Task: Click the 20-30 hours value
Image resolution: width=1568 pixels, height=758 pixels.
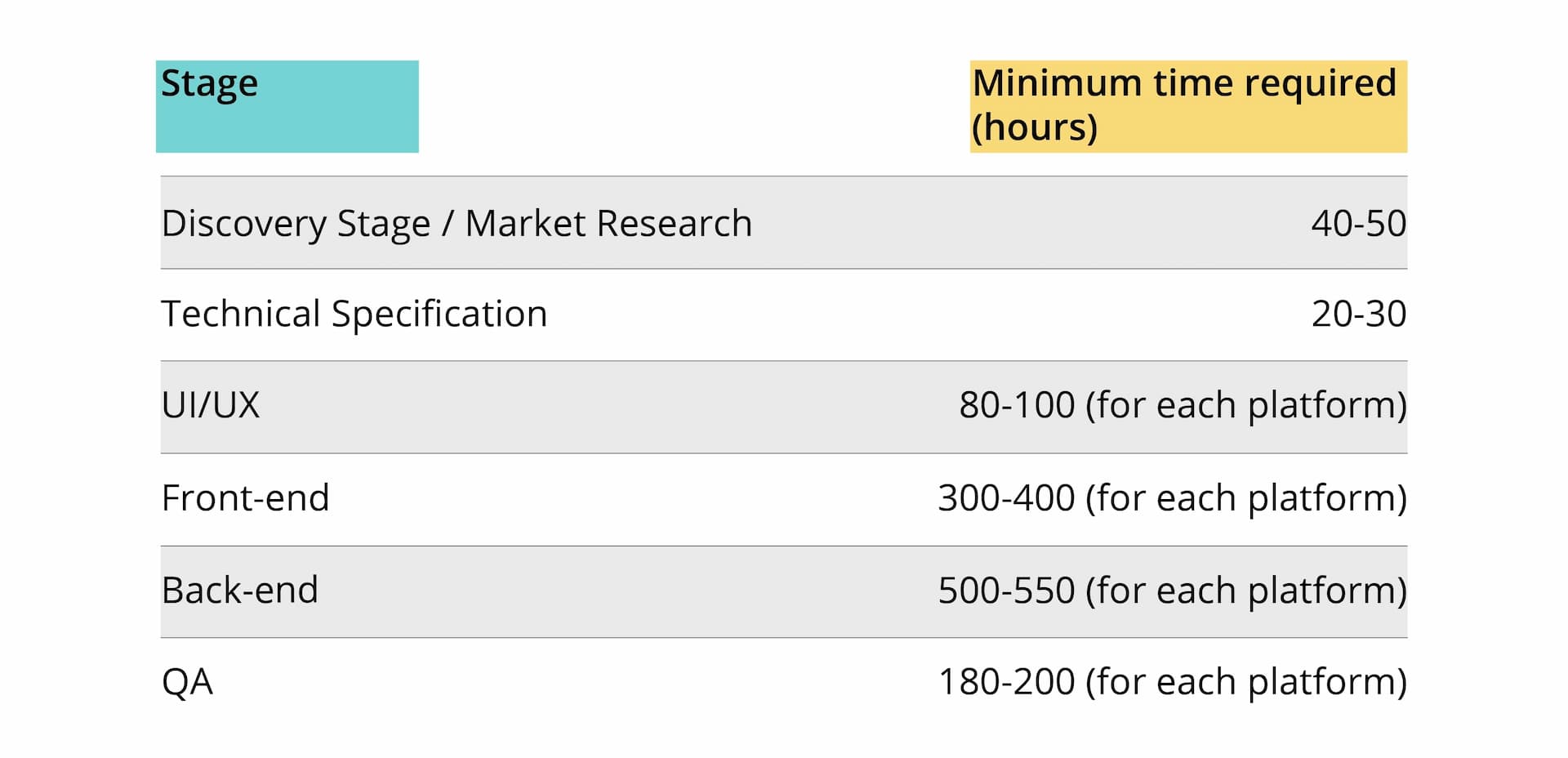Action: point(1359,314)
